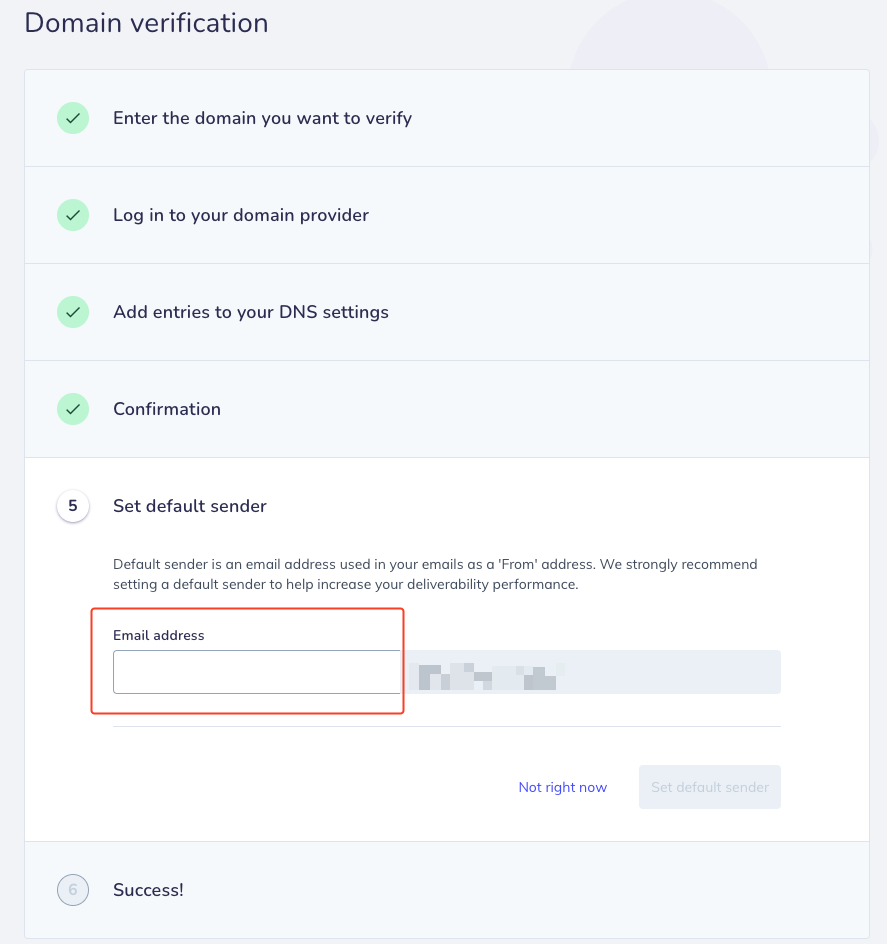Click checkmark icon beside "Add entries to your DNS settings"
Image resolution: width=887 pixels, height=944 pixels.
click(73, 312)
